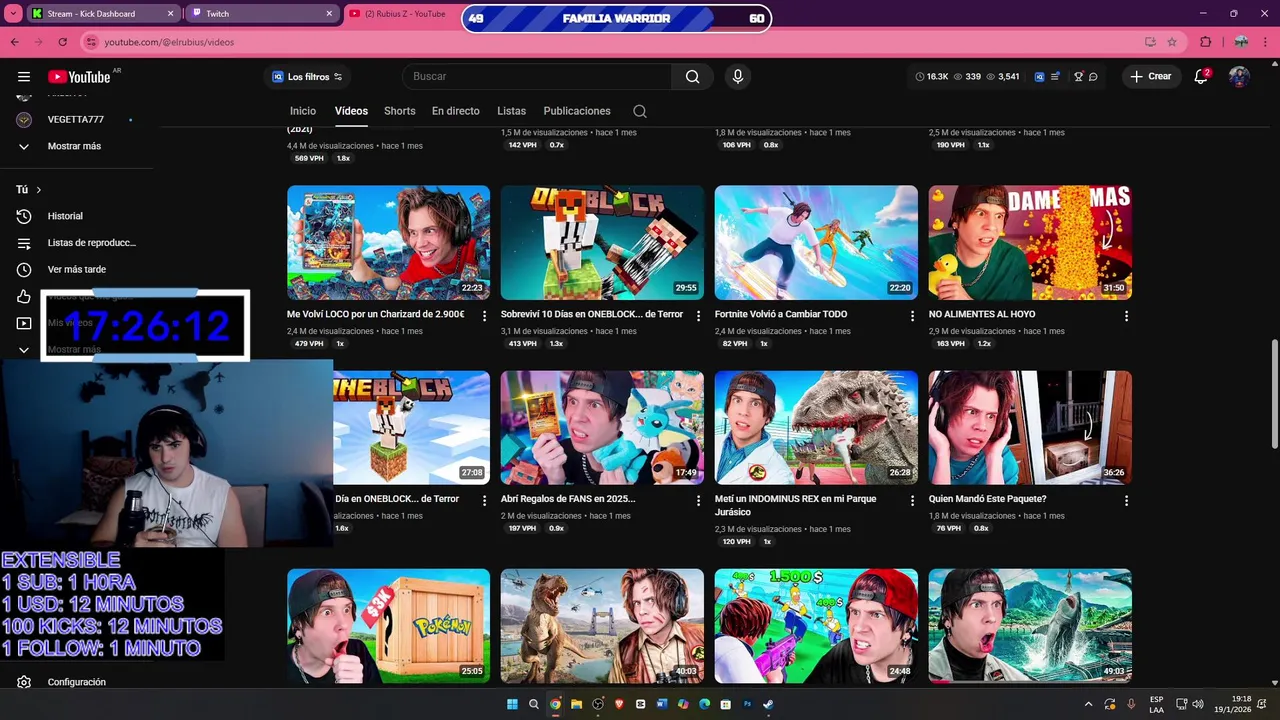Open the Simpsons 24:48 thumbnail

(x=816, y=626)
